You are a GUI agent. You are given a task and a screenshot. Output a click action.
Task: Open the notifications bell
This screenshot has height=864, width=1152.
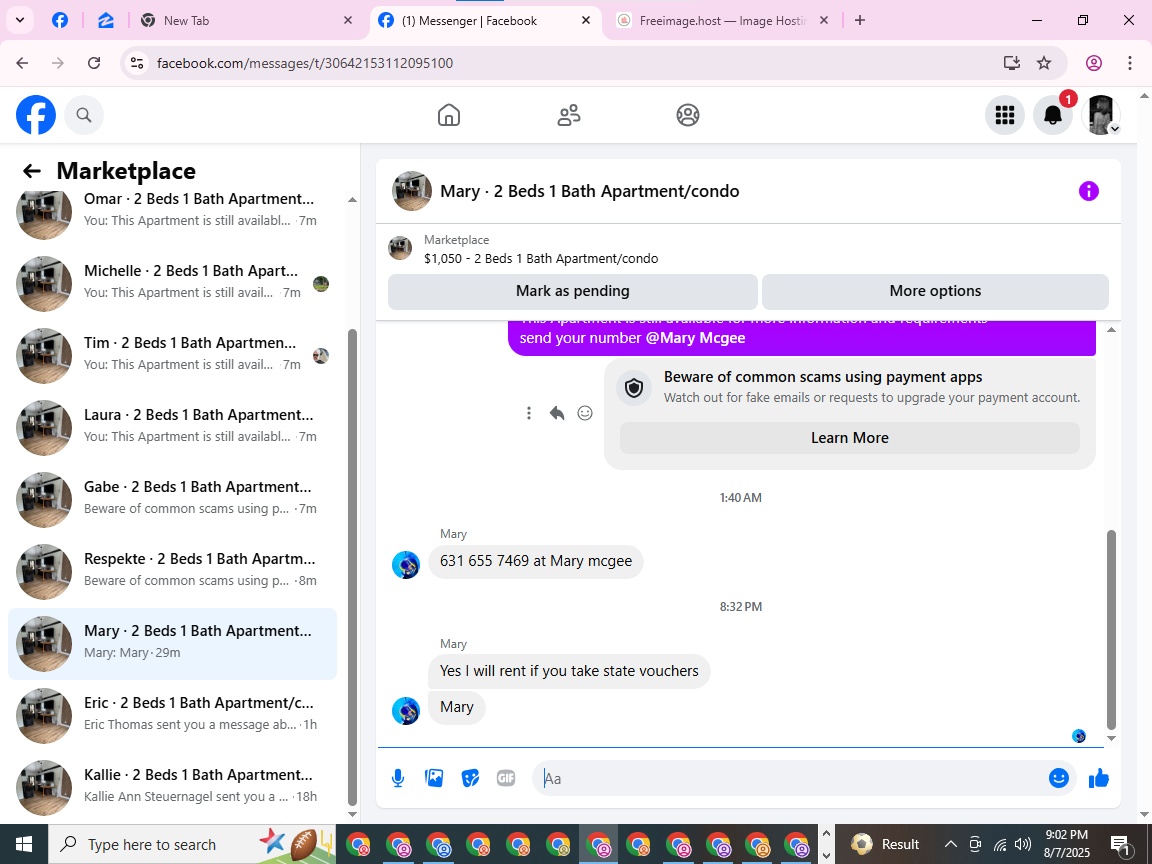point(1053,115)
